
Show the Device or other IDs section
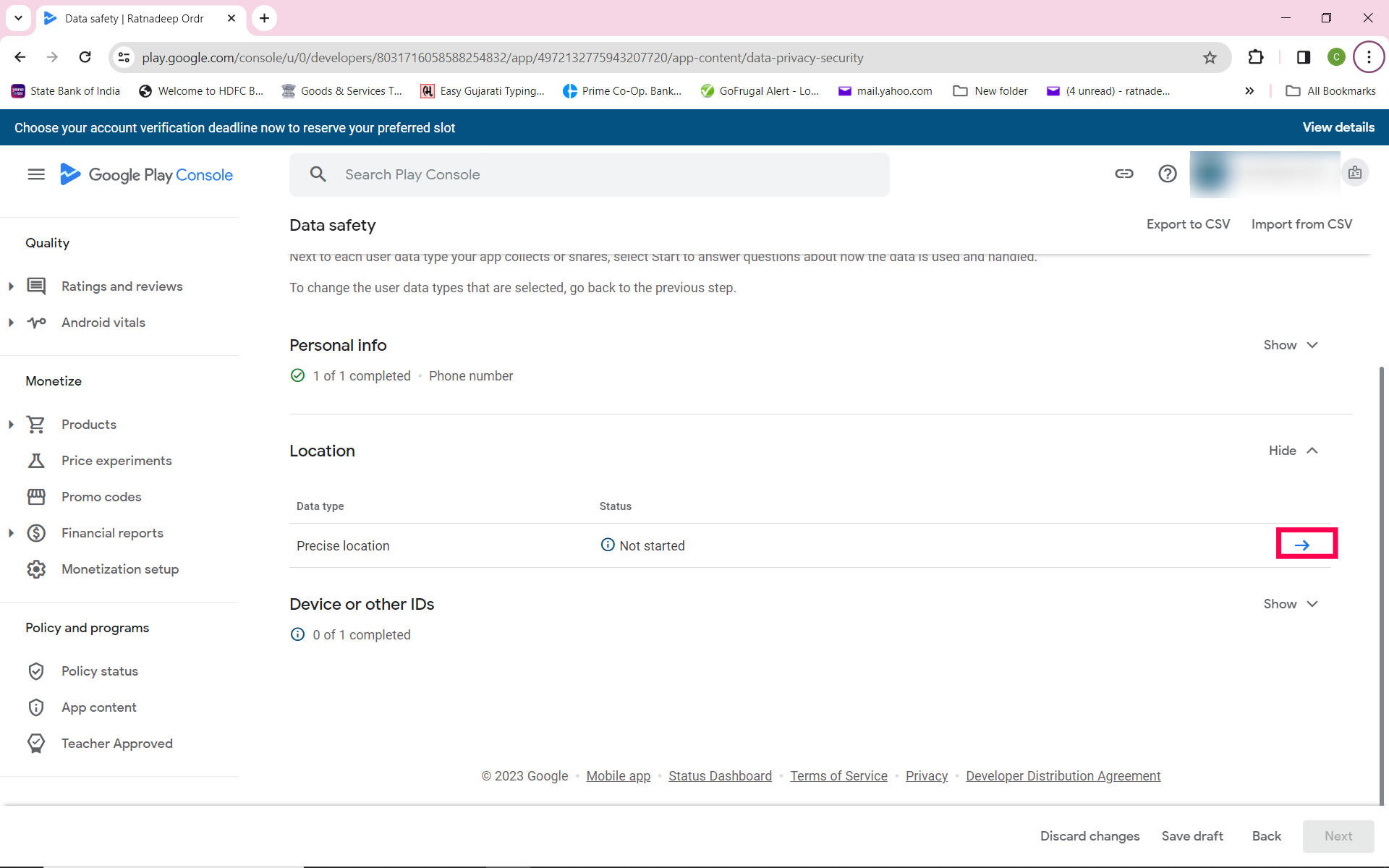(1291, 604)
